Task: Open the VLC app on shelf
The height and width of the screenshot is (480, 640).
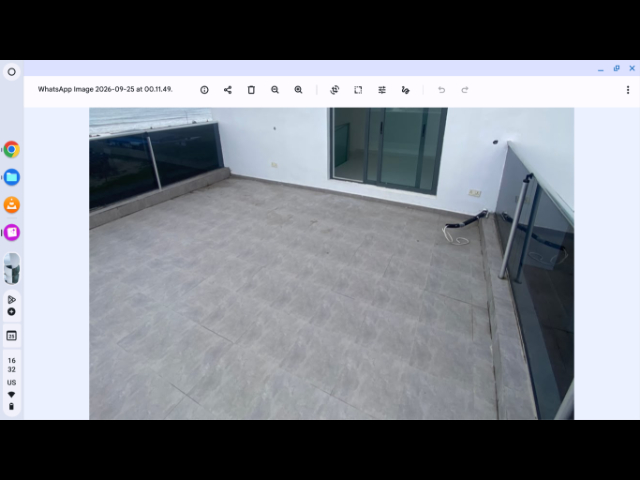Action: [12, 205]
